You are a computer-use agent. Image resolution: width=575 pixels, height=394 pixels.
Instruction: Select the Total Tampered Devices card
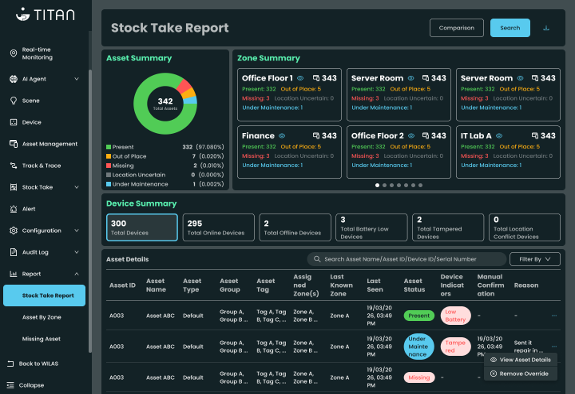448,227
